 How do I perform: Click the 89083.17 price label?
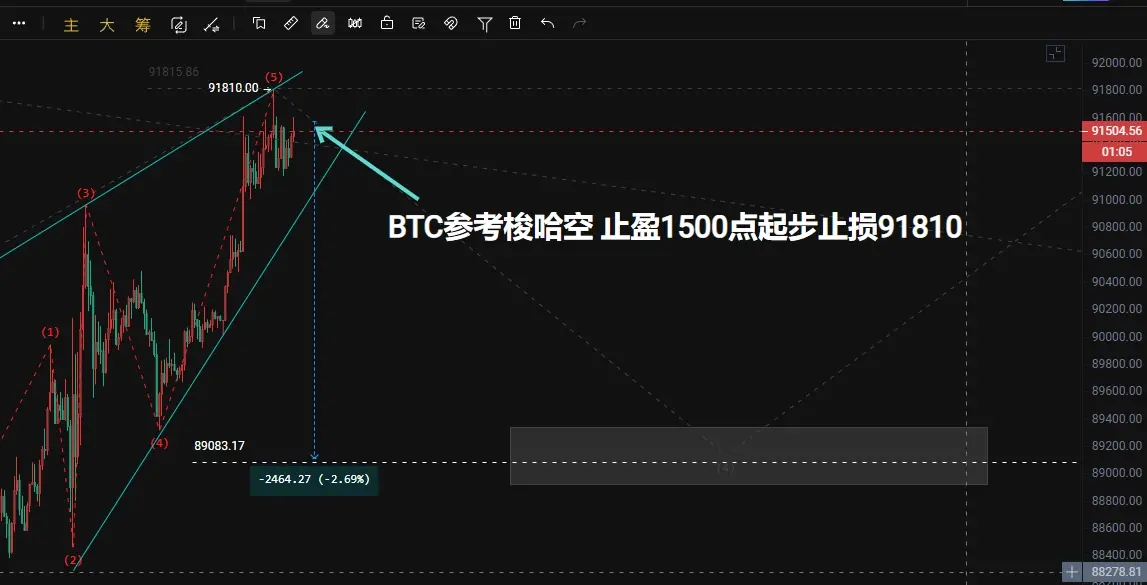(219, 445)
